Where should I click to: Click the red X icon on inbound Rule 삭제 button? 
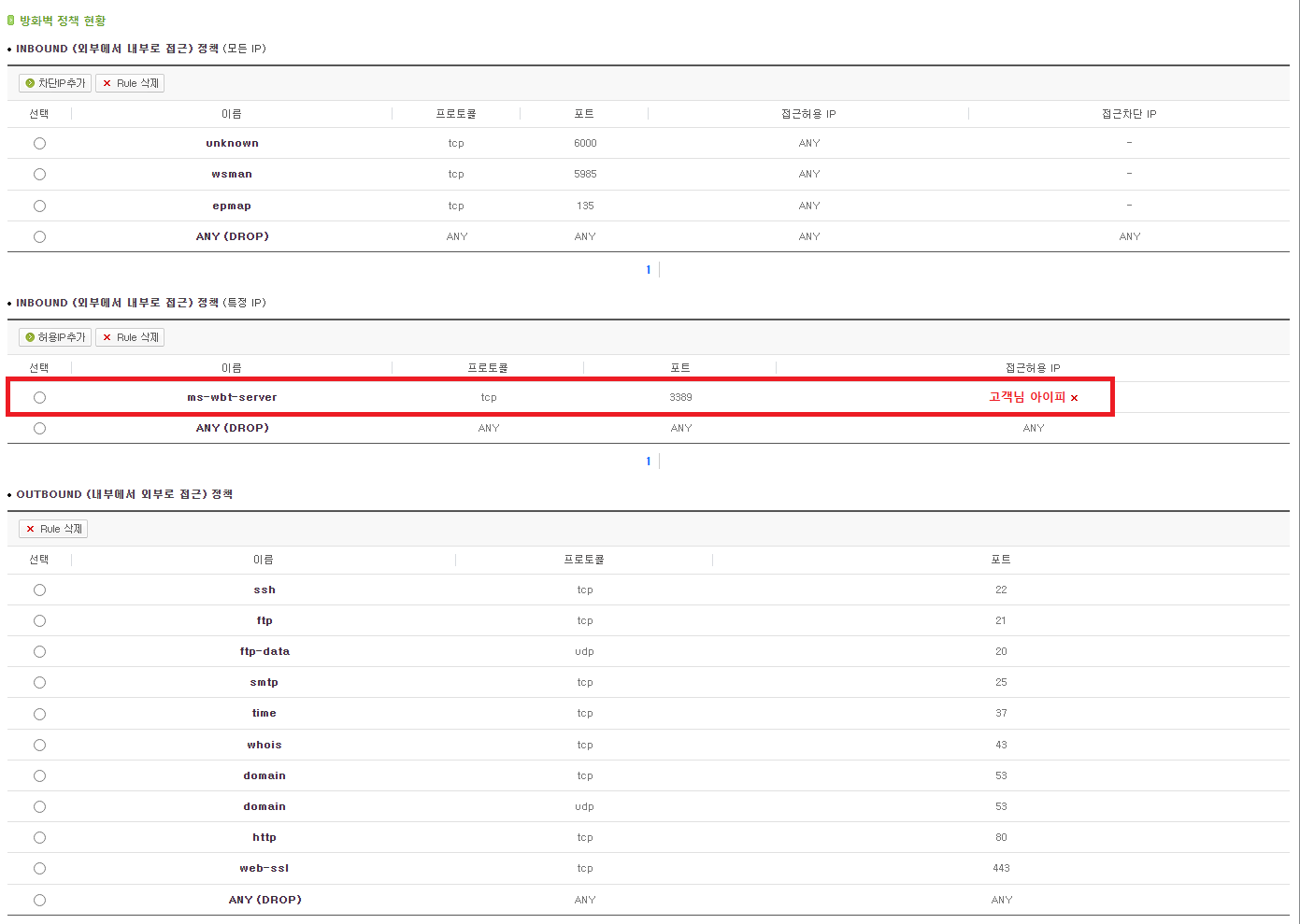[107, 82]
